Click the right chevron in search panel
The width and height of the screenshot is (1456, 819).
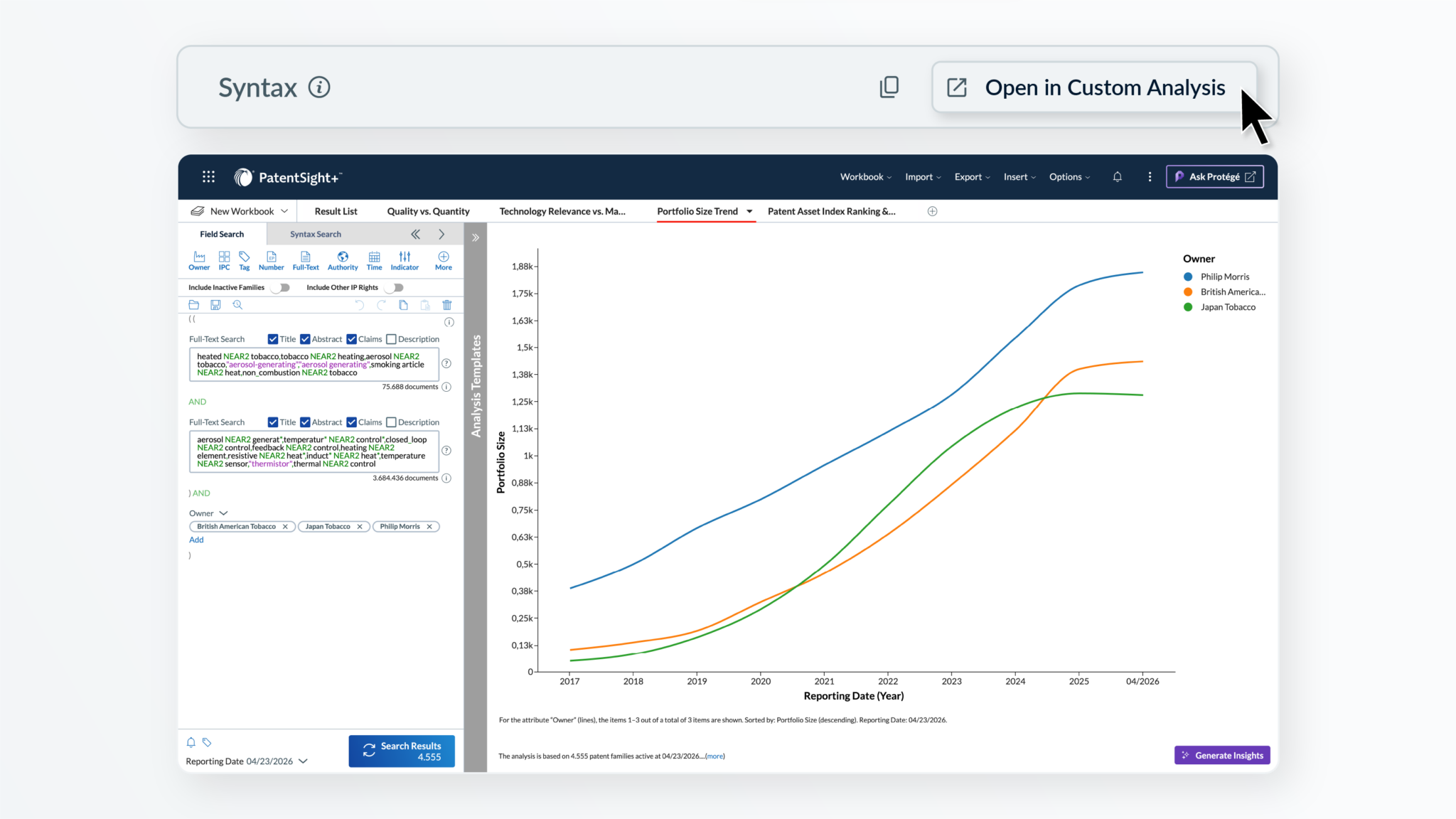[441, 234]
